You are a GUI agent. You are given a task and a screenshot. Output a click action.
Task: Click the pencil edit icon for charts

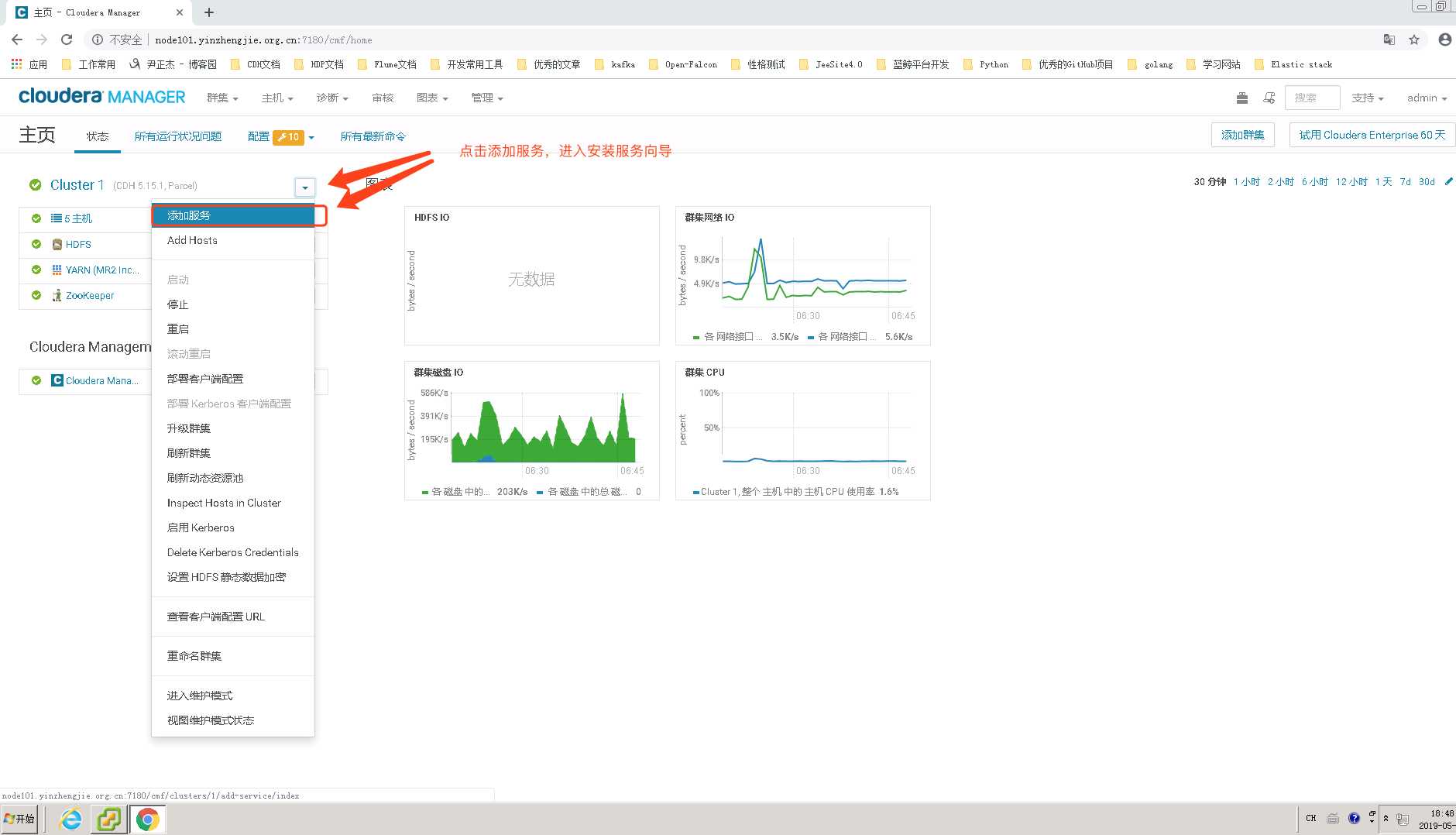(1448, 181)
